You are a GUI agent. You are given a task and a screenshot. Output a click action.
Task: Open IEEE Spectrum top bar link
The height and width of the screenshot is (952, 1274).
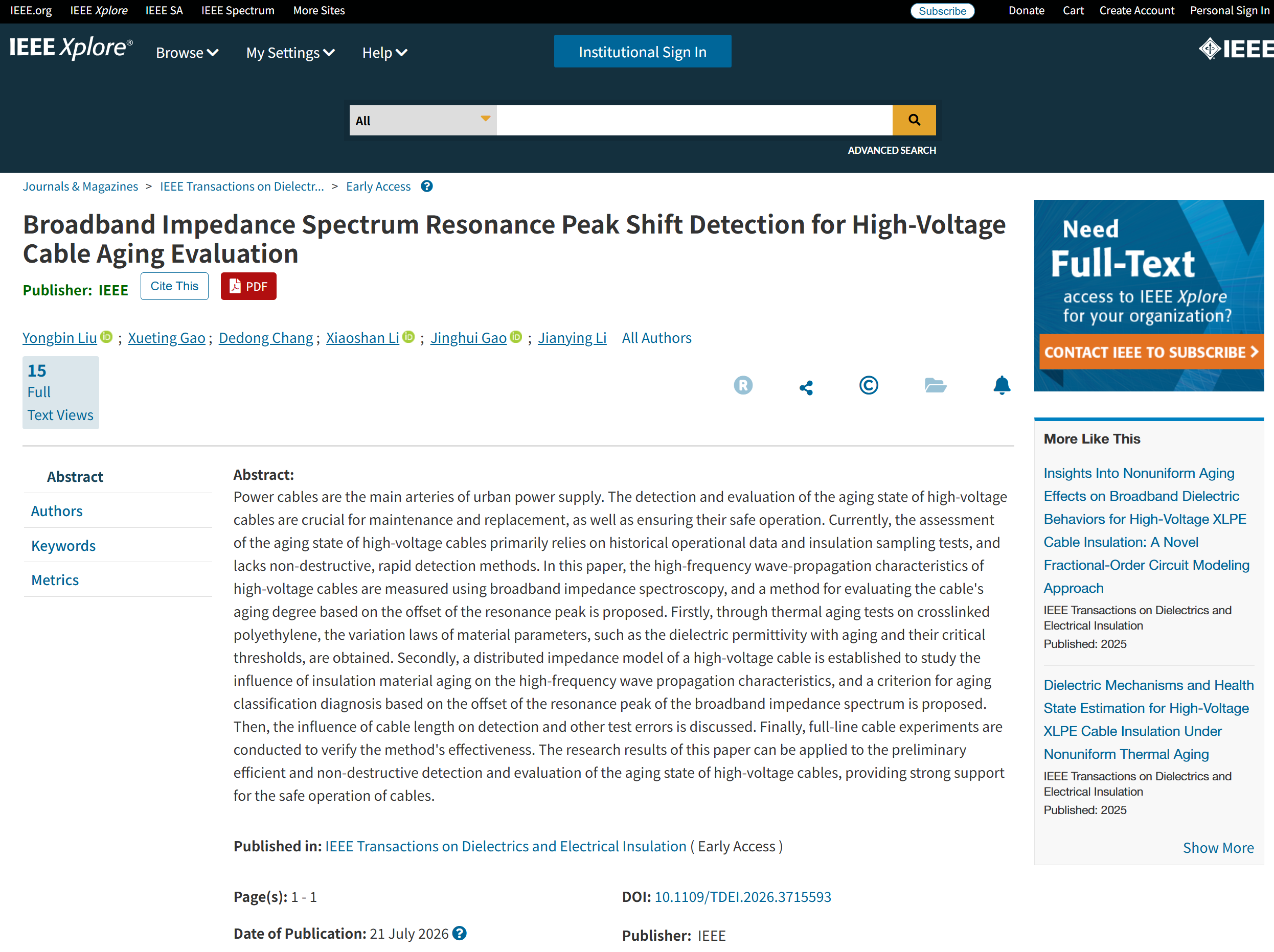tap(237, 10)
